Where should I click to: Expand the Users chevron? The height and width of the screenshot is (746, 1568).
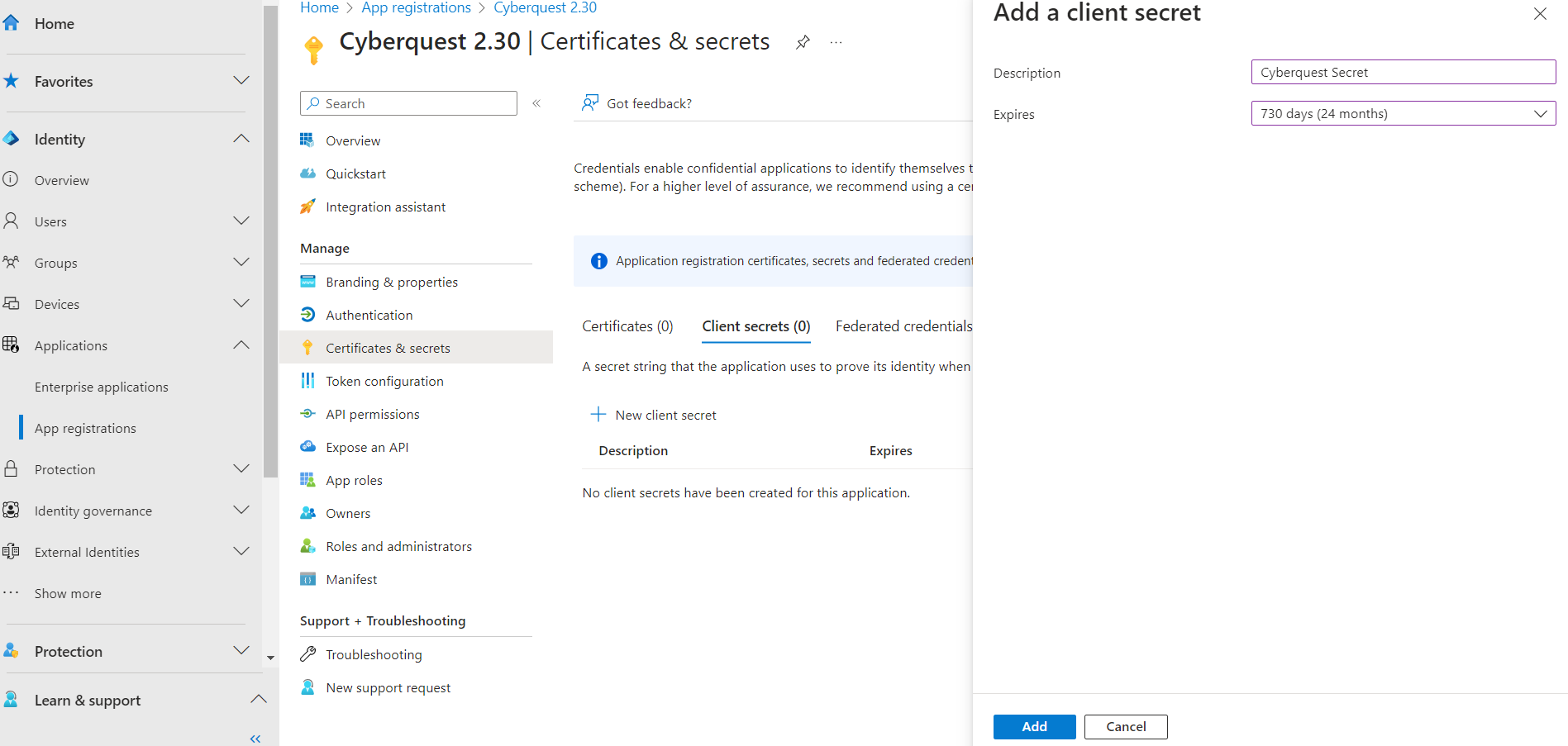pyautogui.click(x=241, y=221)
